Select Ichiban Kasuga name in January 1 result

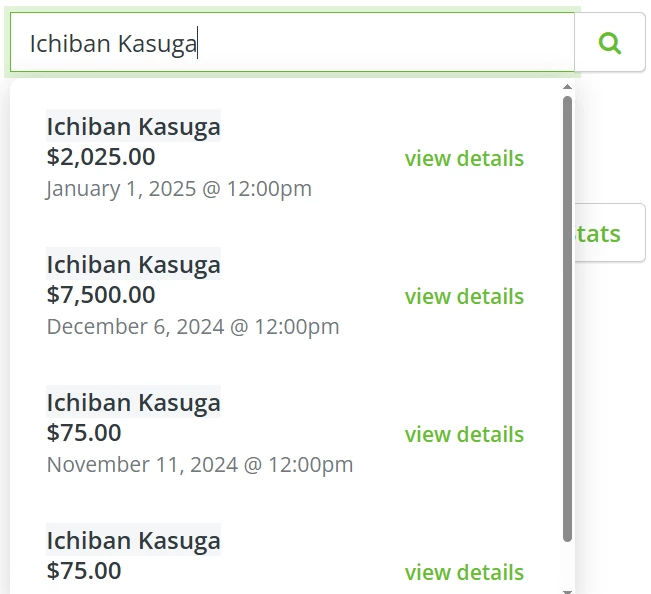pos(133,127)
